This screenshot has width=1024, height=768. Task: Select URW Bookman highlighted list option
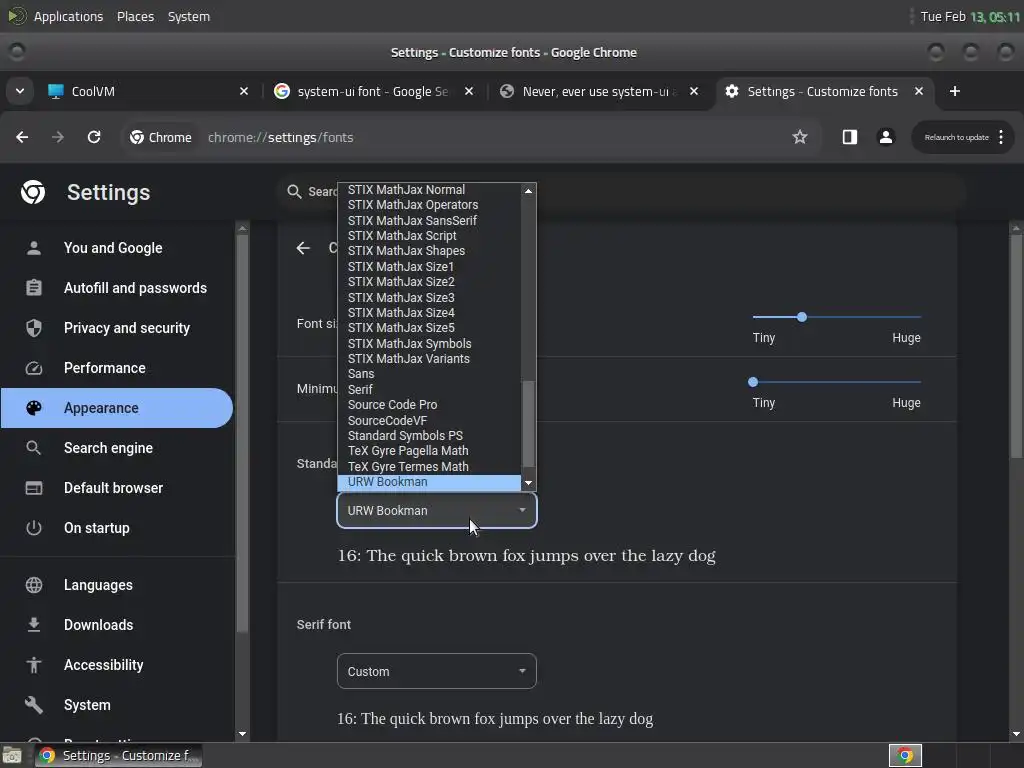tap(429, 482)
